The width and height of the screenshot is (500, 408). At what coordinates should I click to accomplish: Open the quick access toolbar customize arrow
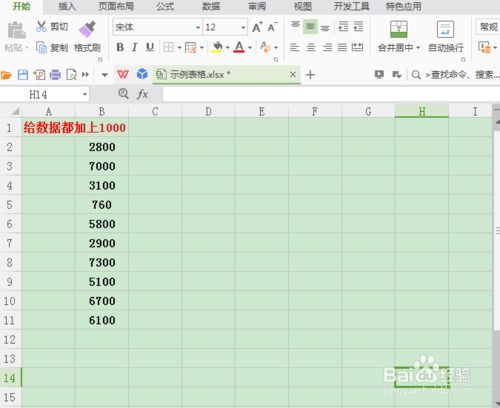click(x=105, y=75)
